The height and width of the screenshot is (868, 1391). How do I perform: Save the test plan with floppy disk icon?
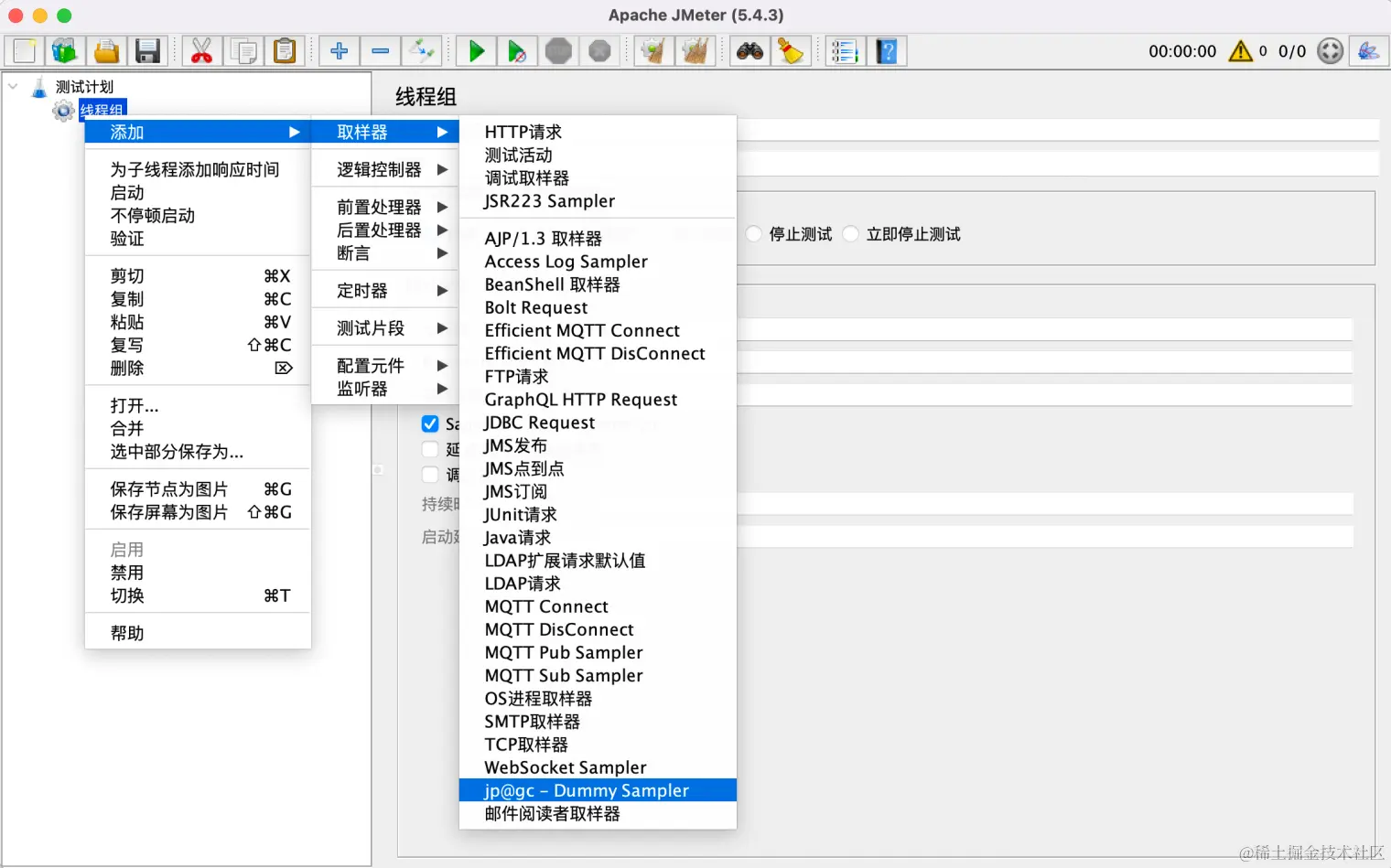tap(148, 51)
